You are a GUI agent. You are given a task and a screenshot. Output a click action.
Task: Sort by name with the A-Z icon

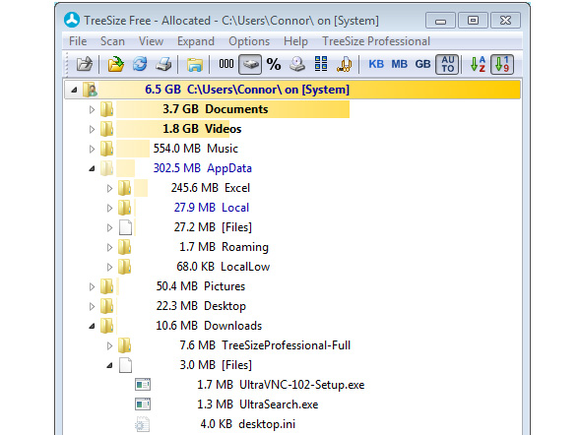click(x=478, y=64)
